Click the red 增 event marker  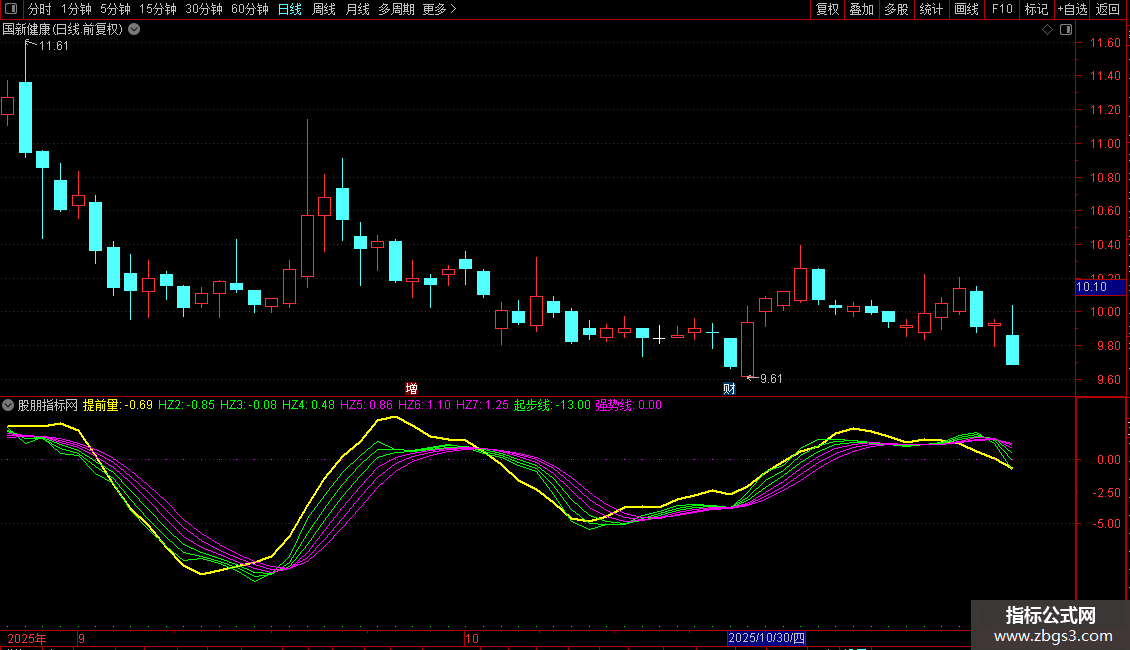click(411, 388)
